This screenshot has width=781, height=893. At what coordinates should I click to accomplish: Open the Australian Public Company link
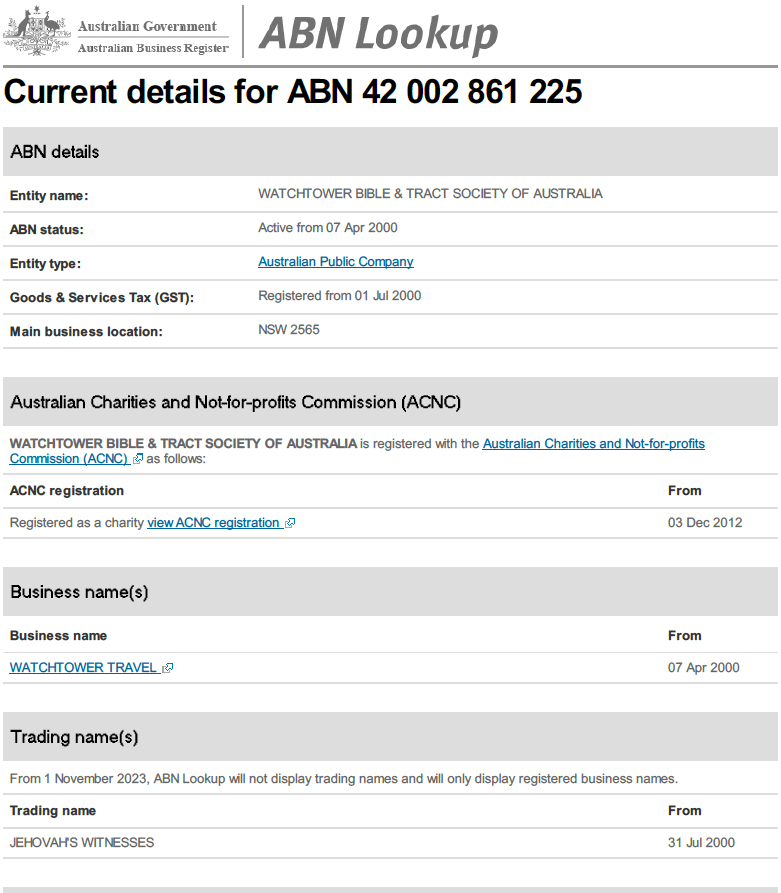coord(335,262)
